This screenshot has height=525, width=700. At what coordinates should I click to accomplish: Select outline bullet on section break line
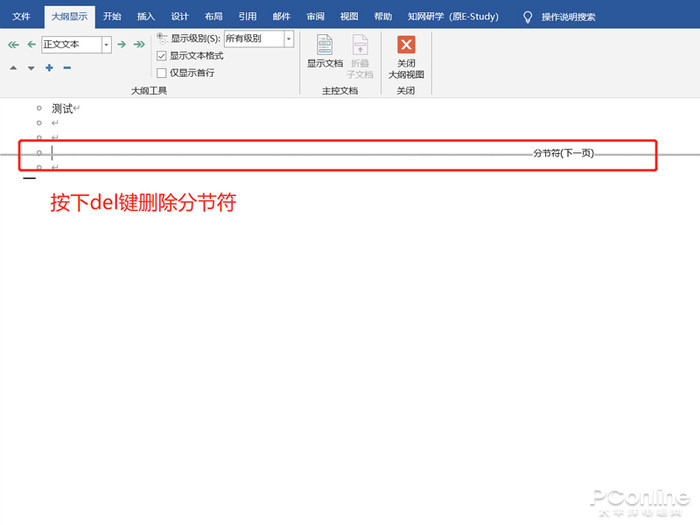click(x=39, y=153)
